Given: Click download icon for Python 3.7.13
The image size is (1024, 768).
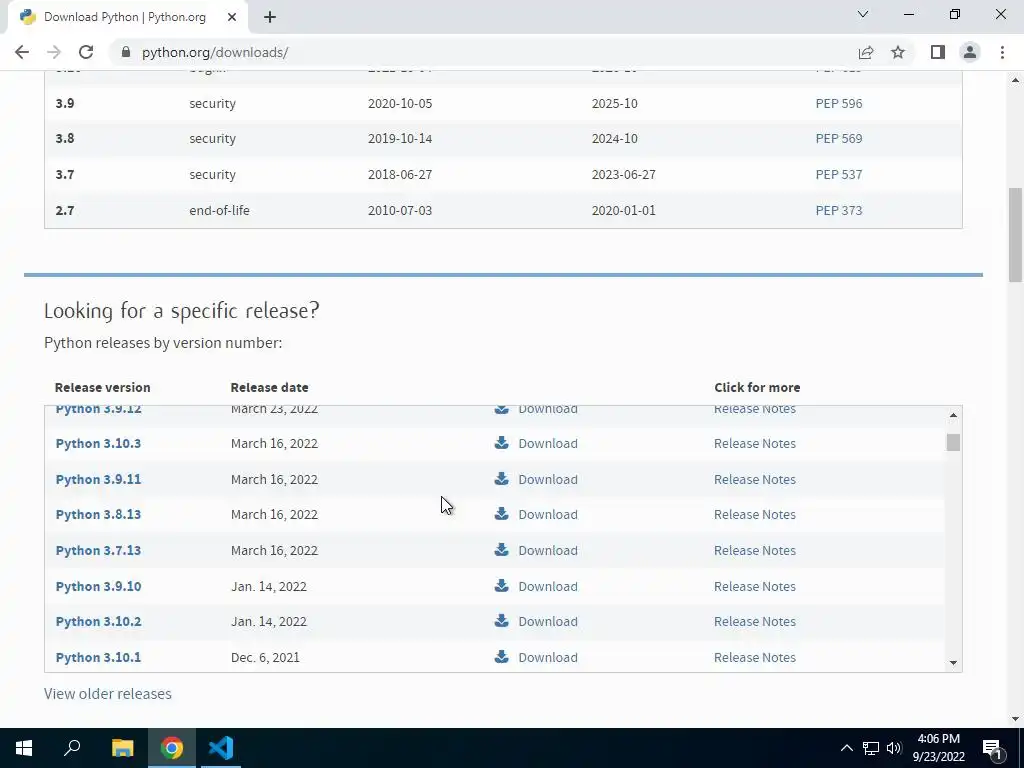Looking at the screenshot, I should 502,550.
